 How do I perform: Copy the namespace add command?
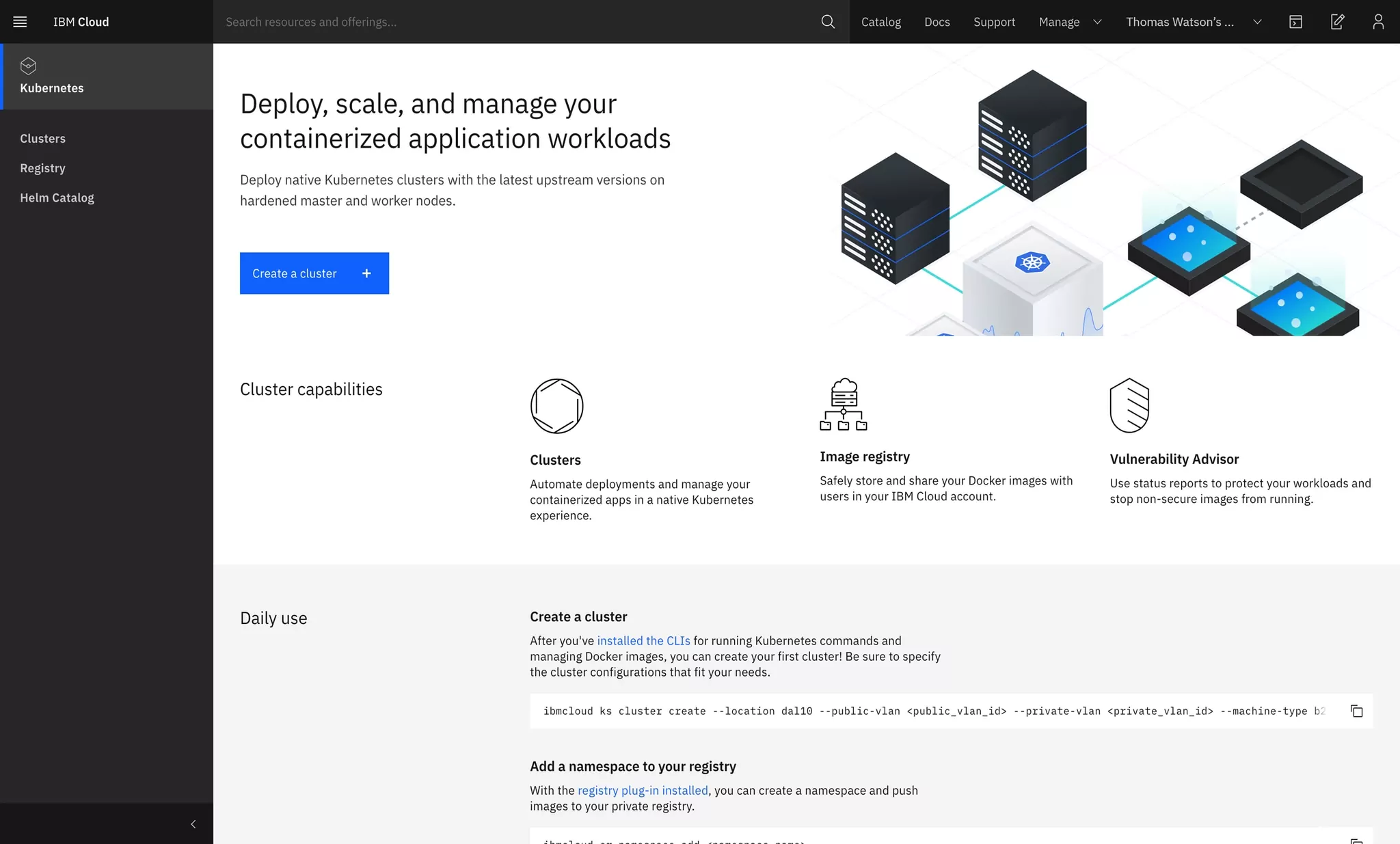pyautogui.click(x=1357, y=841)
